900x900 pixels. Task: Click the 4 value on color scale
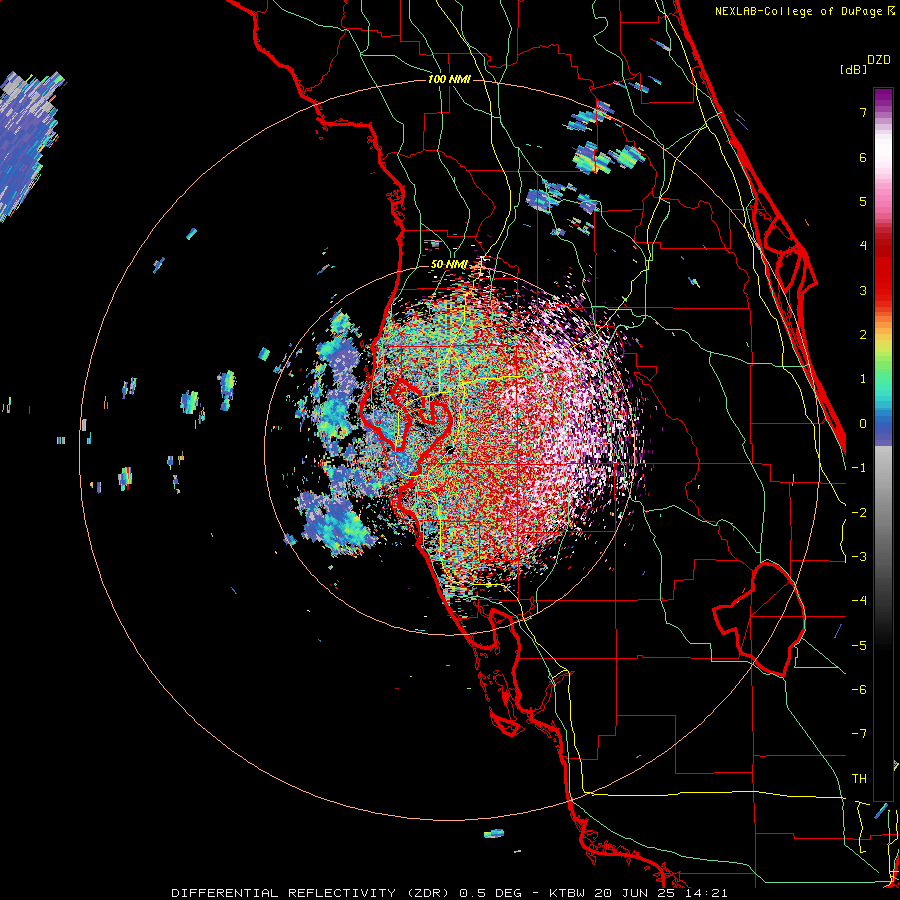[863, 246]
